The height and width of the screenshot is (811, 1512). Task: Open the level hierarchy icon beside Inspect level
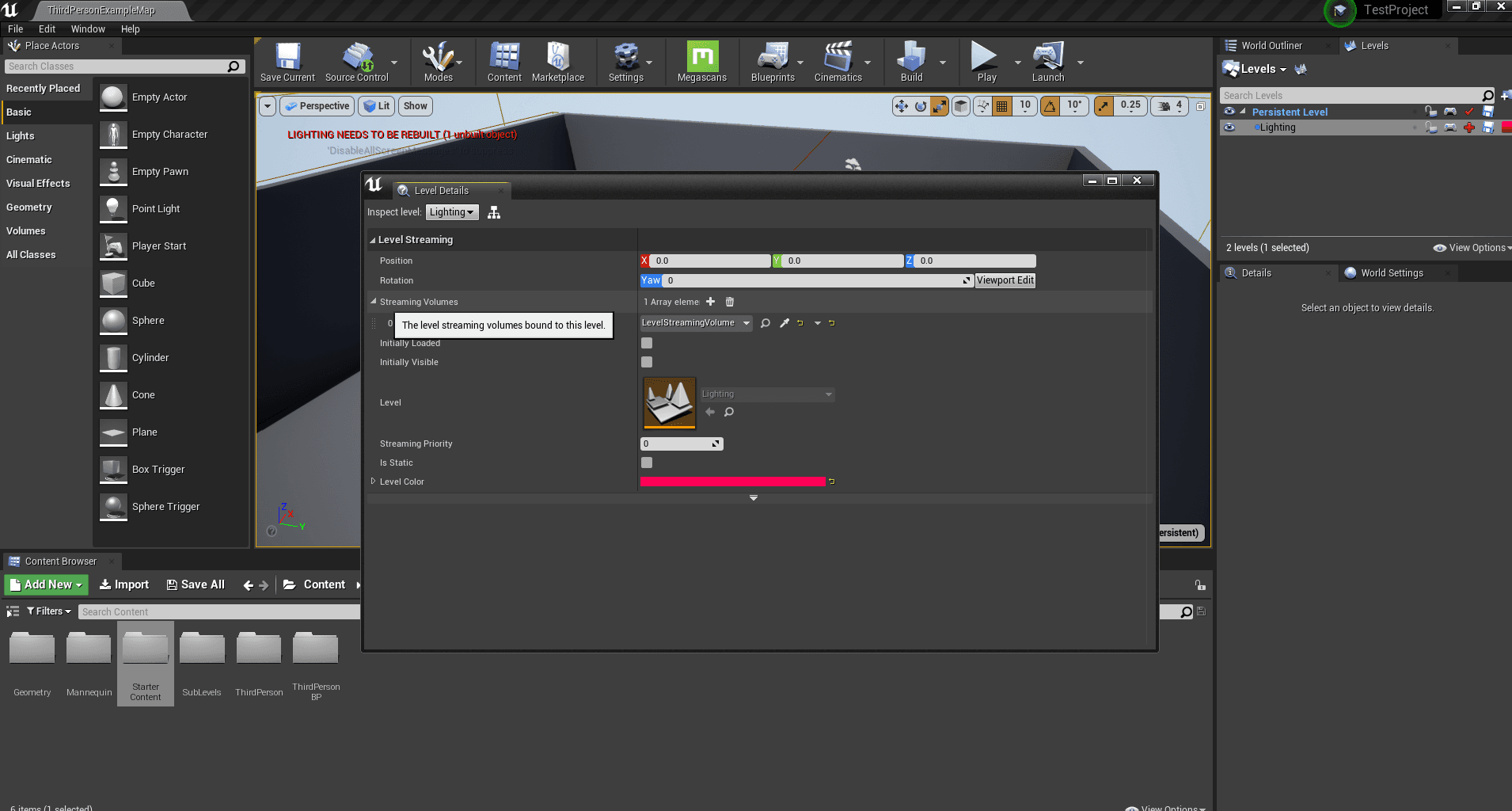pos(494,212)
